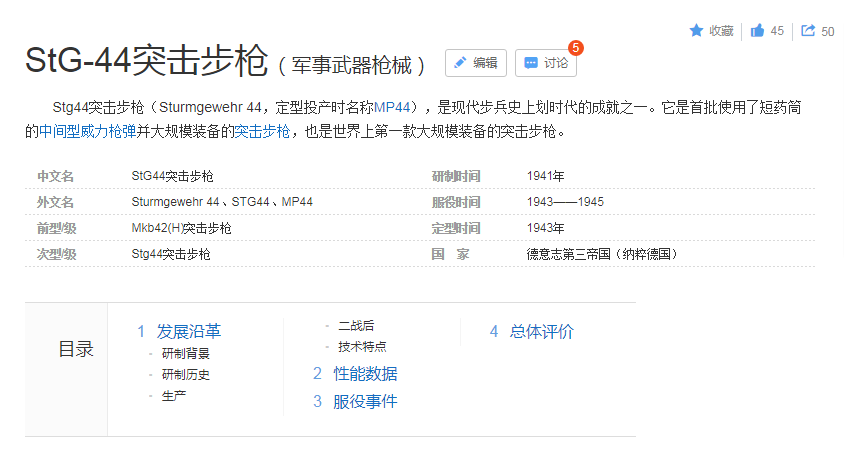Click the 定型时间 field label
The width and height of the screenshot is (844, 459).
tap(456, 228)
